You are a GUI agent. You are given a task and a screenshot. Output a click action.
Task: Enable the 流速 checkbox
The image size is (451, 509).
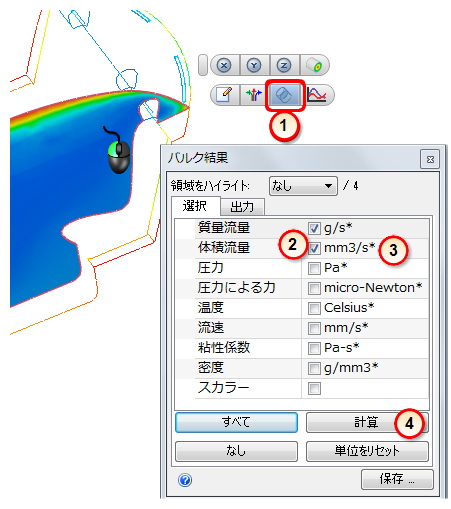314,328
